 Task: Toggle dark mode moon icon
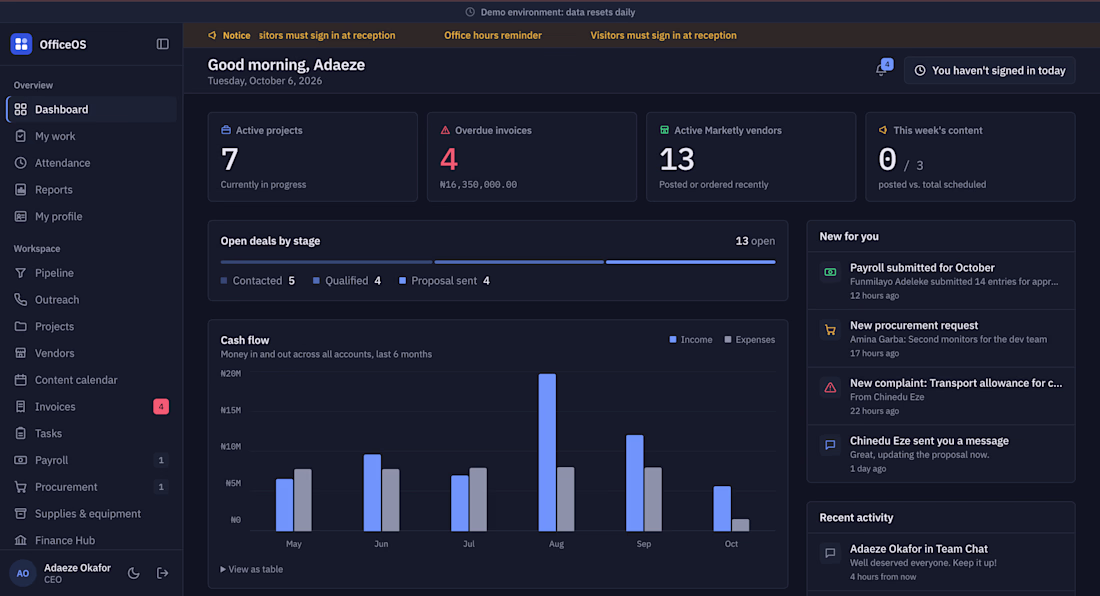tap(133, 574)
